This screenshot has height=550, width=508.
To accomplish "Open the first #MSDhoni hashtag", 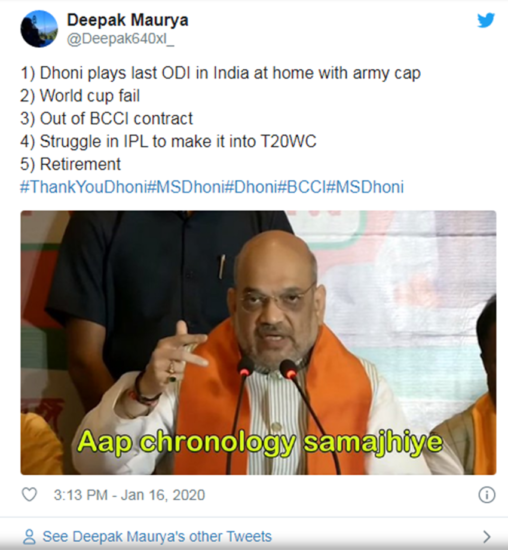I will [x=185, y=187].
